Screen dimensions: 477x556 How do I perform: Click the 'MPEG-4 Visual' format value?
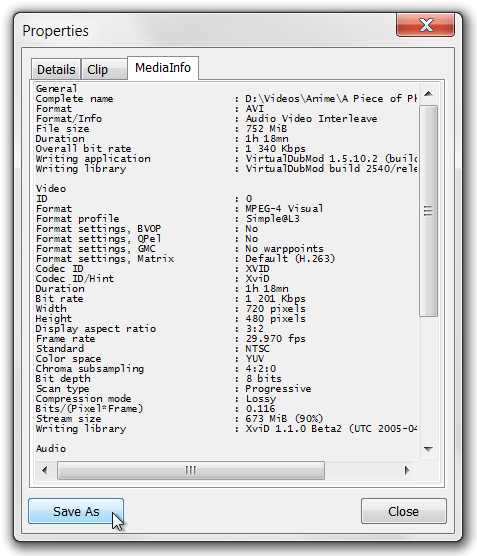284,208
